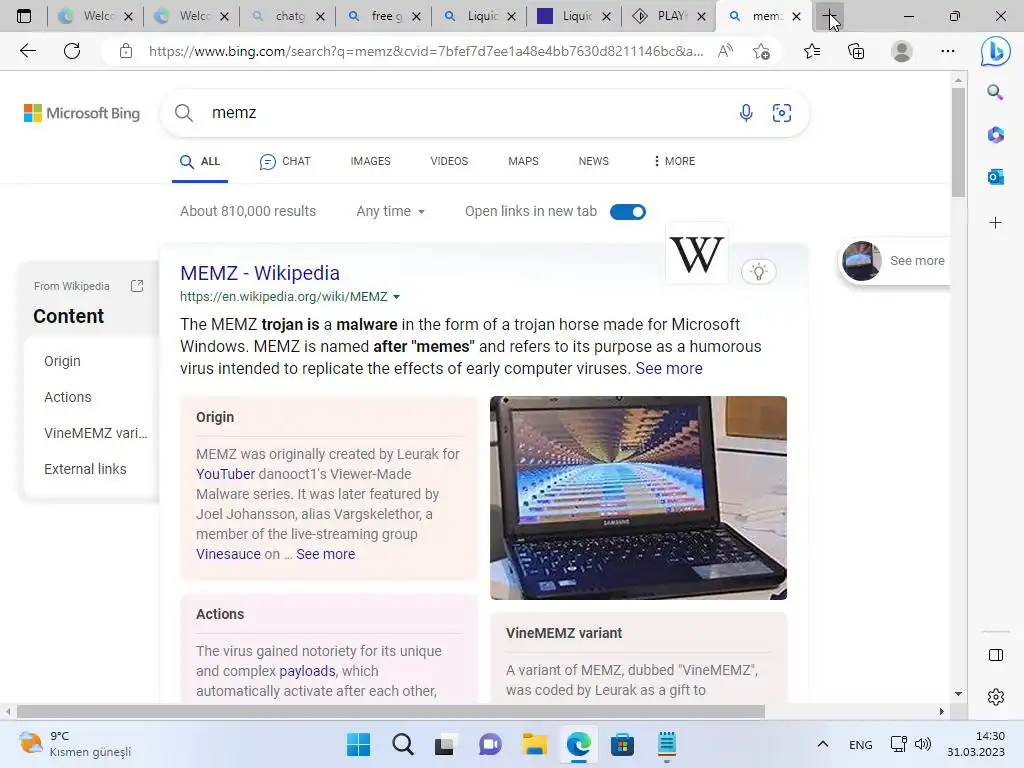Click the address bar URL
Viewport: 1024px width, 768px height.
tap(426, 51)
